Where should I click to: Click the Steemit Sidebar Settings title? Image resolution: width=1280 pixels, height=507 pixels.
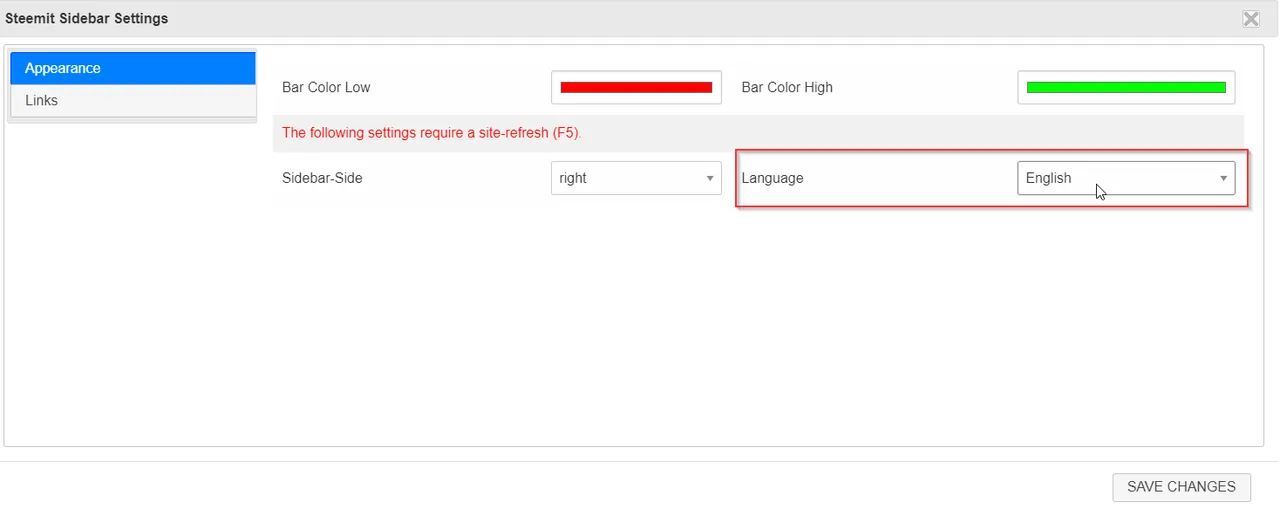87,18
